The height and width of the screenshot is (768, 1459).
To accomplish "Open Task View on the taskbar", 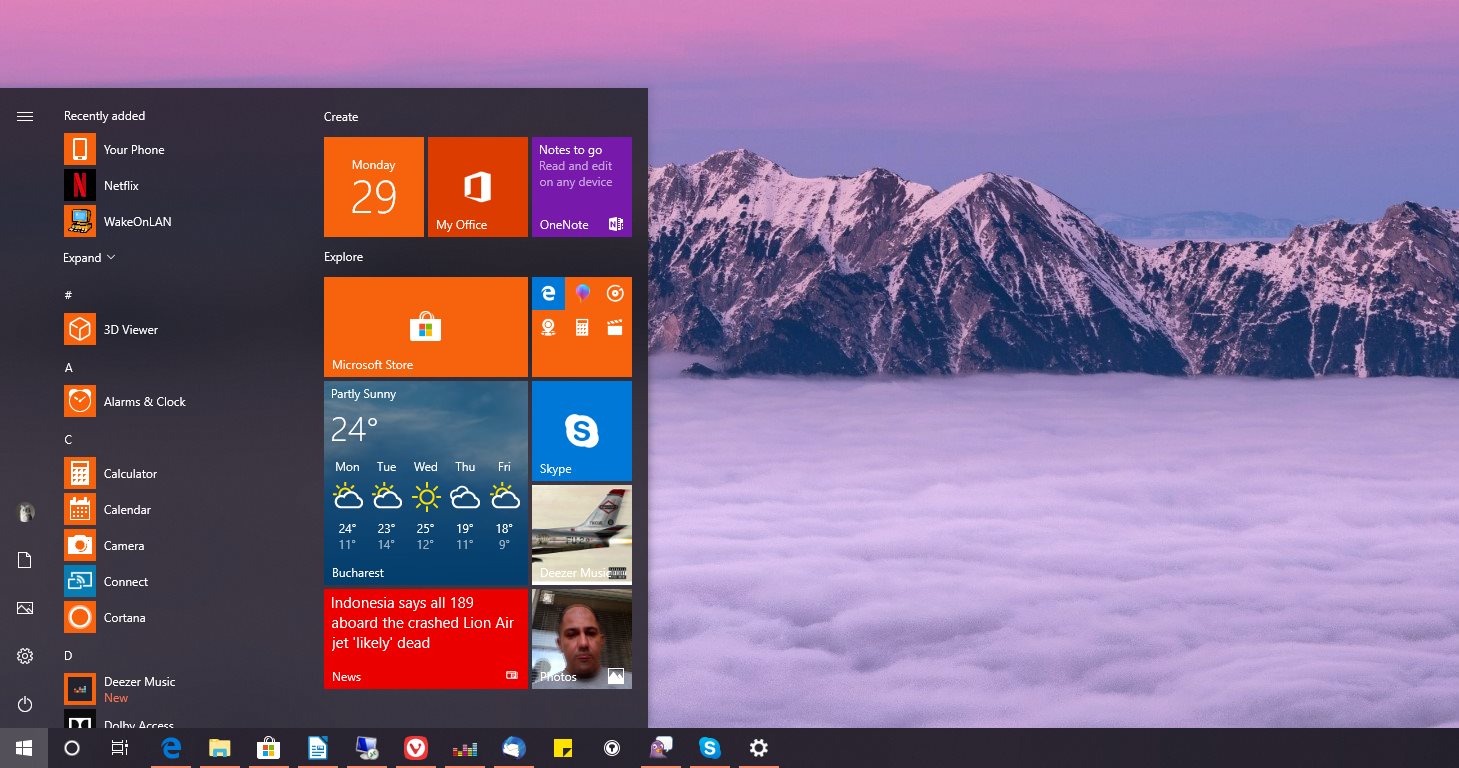I will pos(120,748).
